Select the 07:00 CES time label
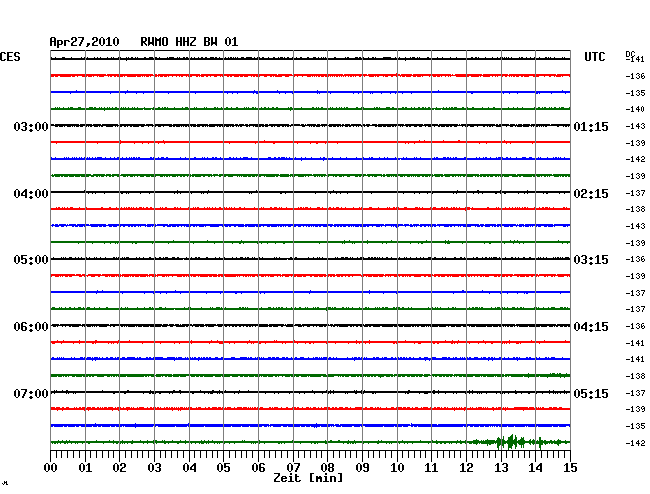 (31, 393)
